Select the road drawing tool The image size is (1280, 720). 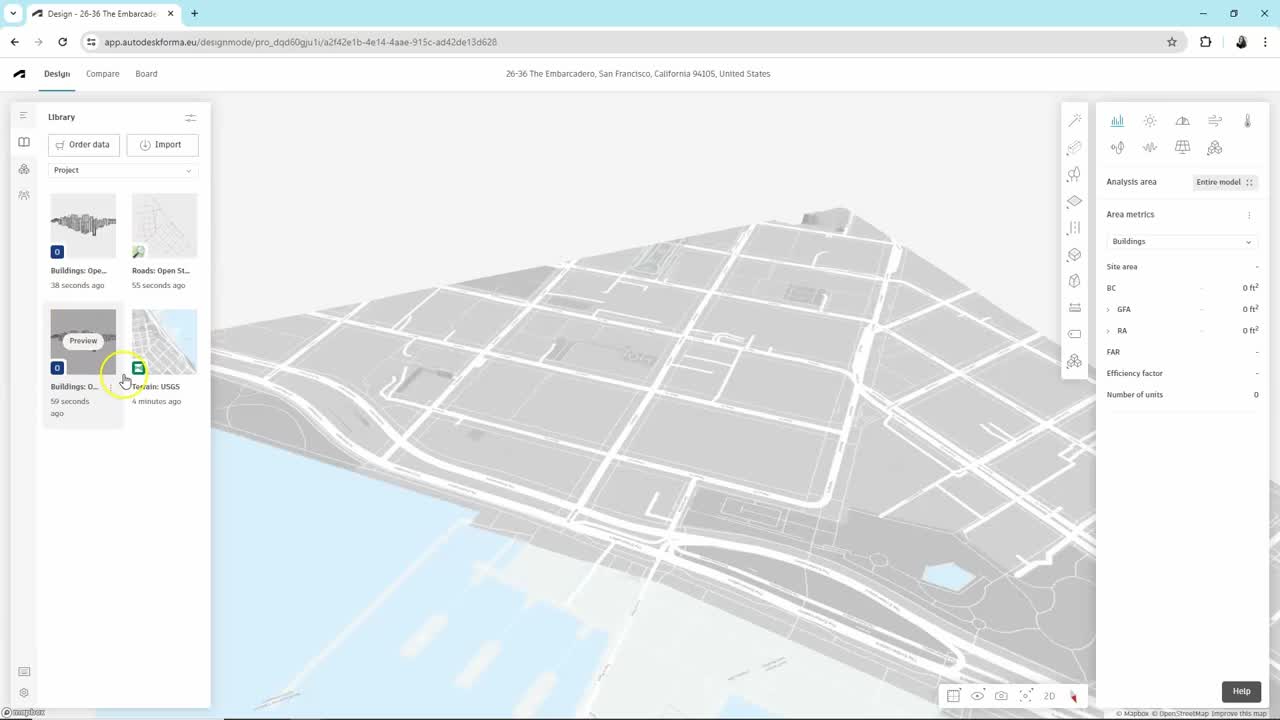[1074, 228]
